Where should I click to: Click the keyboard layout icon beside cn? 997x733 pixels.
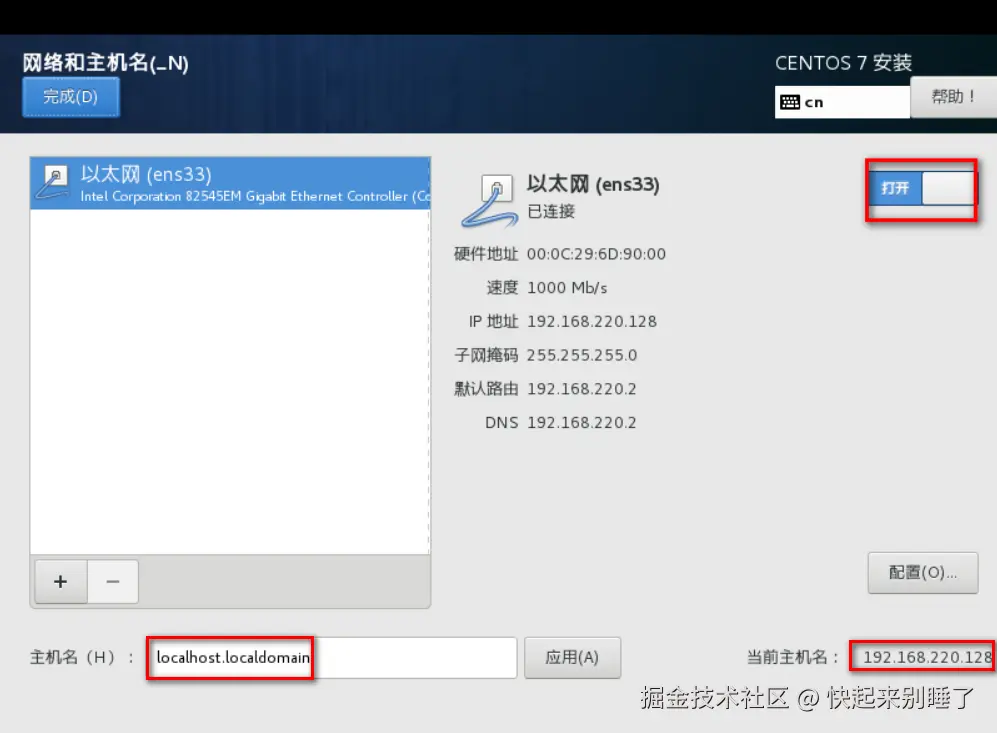pyautogui.click(x=790, y=102)
